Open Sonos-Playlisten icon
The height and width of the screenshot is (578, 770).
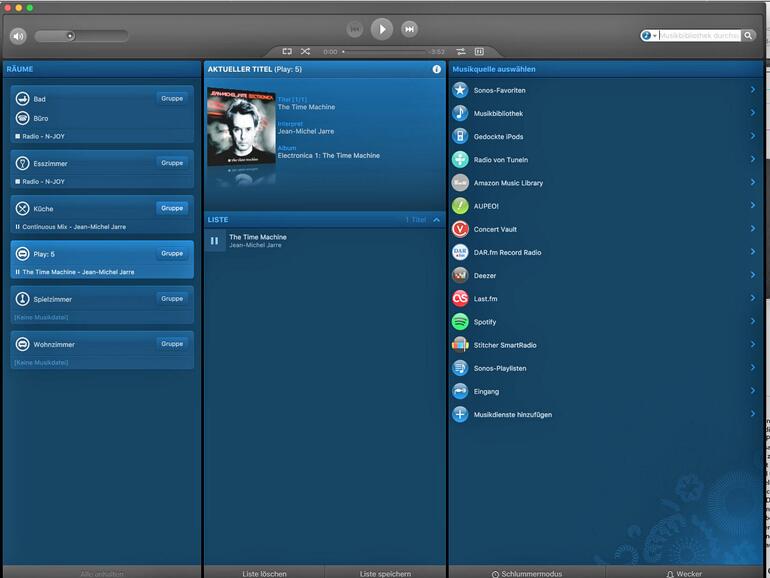pos(460,368)
